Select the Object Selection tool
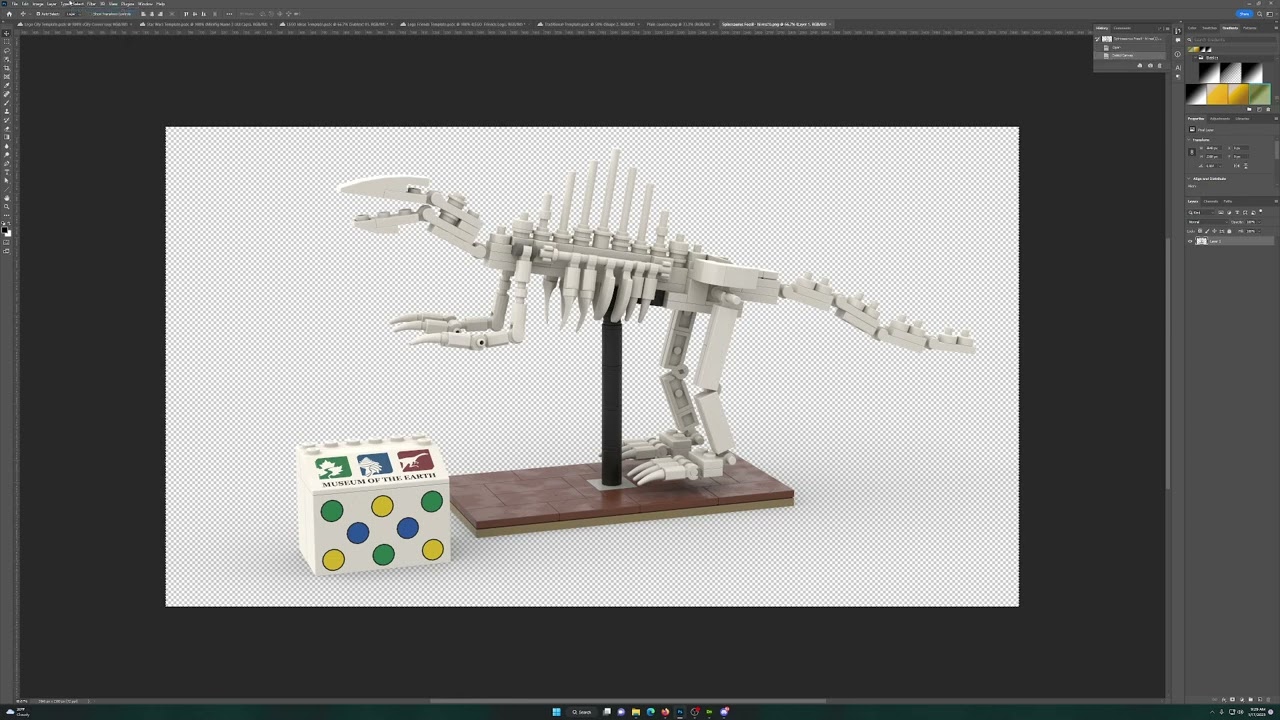The height and width of the screenshot is (720, 1280). pyautogui.click(x=6, y=59)
